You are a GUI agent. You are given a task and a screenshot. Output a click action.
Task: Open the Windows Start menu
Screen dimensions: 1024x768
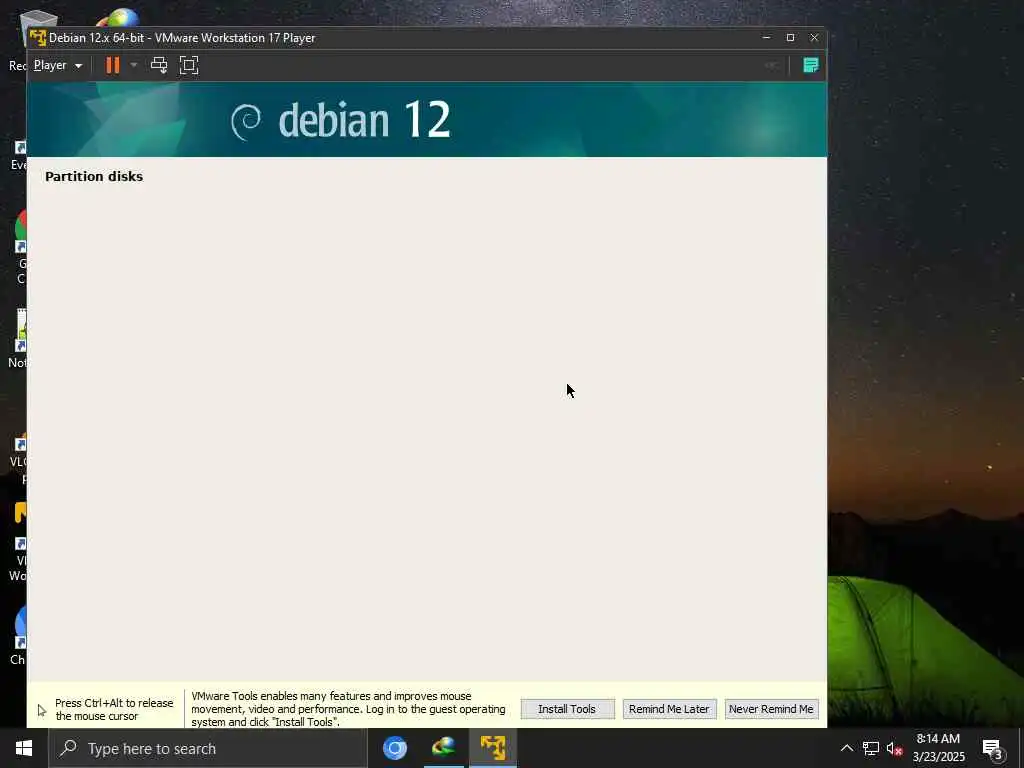coord(24,748)
